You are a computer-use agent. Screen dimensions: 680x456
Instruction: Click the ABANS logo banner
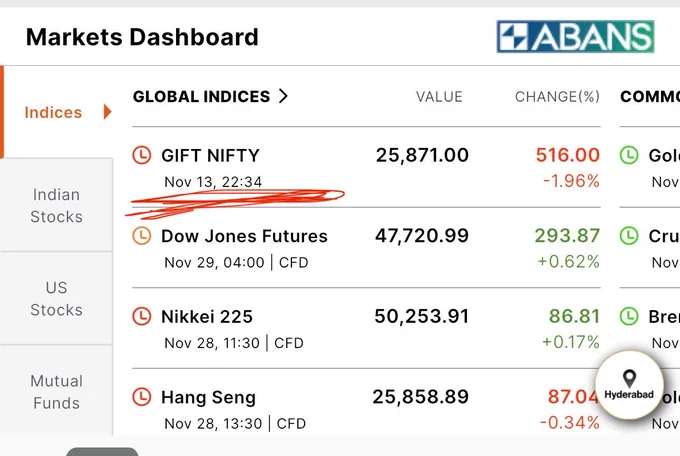[575, 36]
